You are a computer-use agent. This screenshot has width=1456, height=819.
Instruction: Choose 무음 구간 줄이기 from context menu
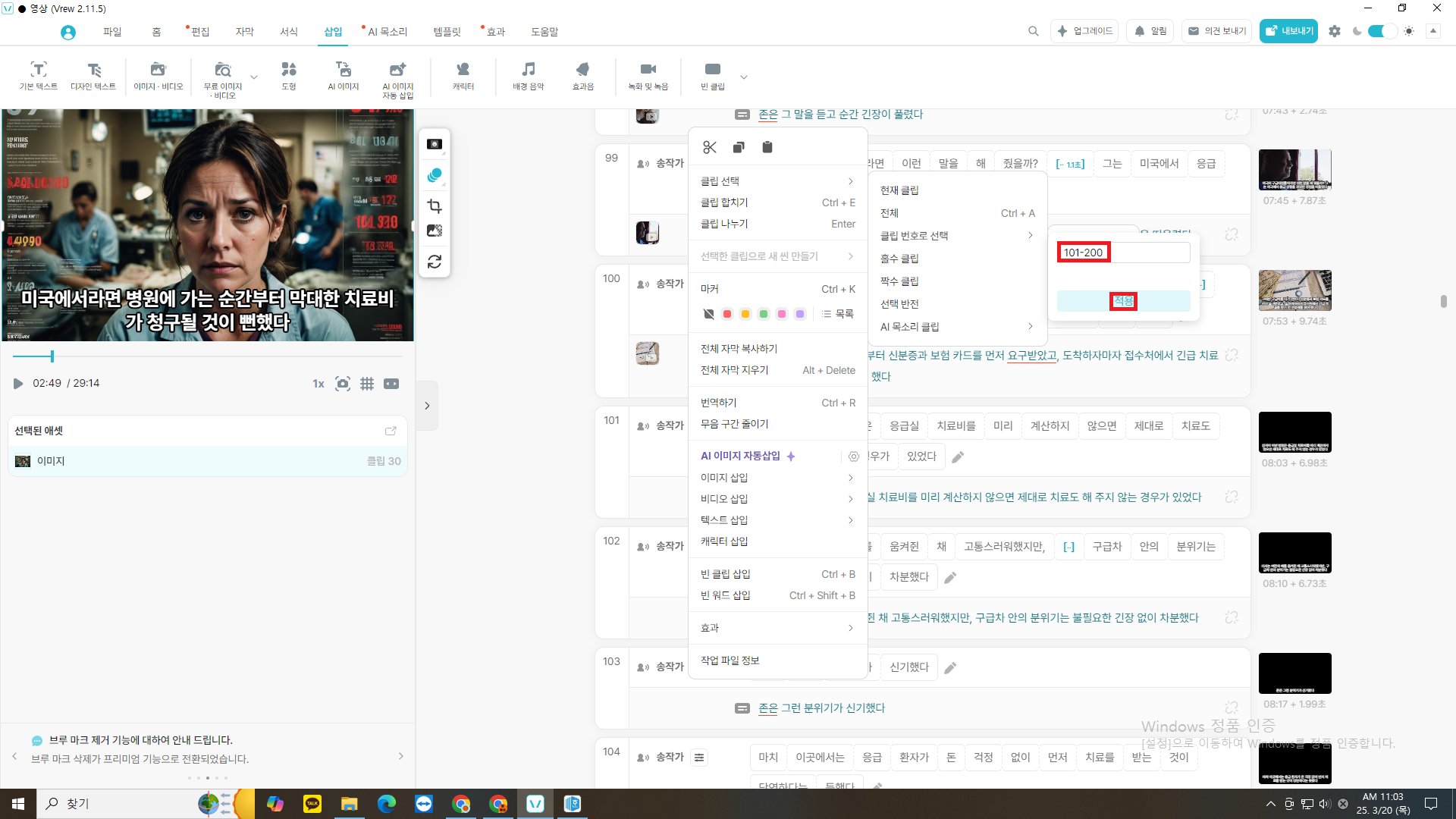click(x=734, y=424)
